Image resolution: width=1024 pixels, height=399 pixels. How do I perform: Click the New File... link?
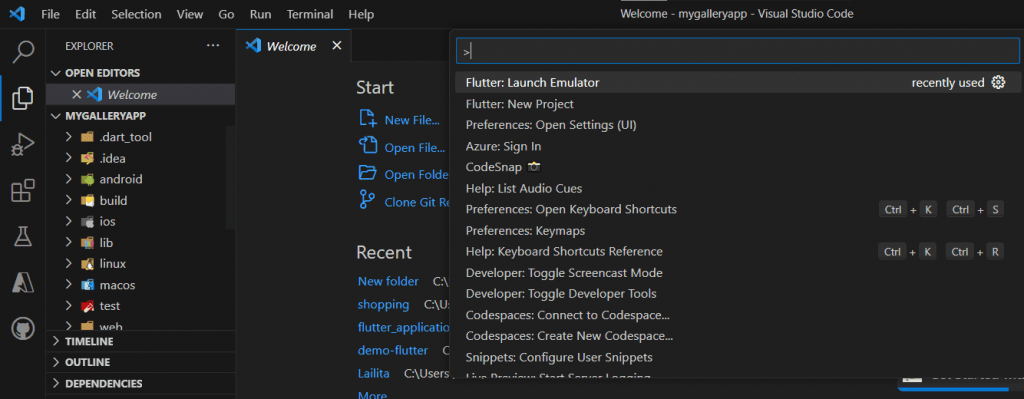click(x=412, y=120)
